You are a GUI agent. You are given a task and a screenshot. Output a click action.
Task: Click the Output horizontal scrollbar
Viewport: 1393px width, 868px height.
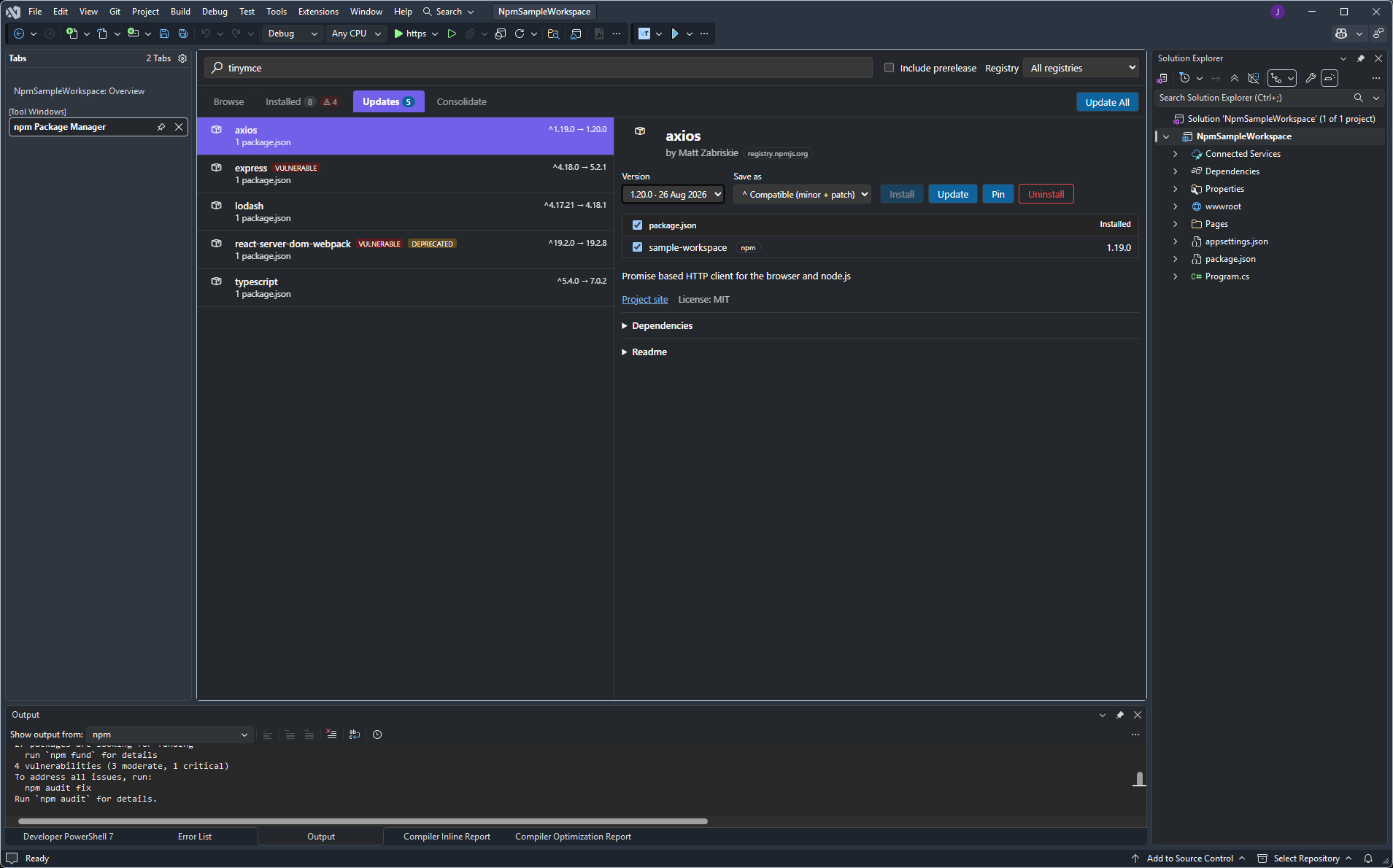click(x=363, y=821)
